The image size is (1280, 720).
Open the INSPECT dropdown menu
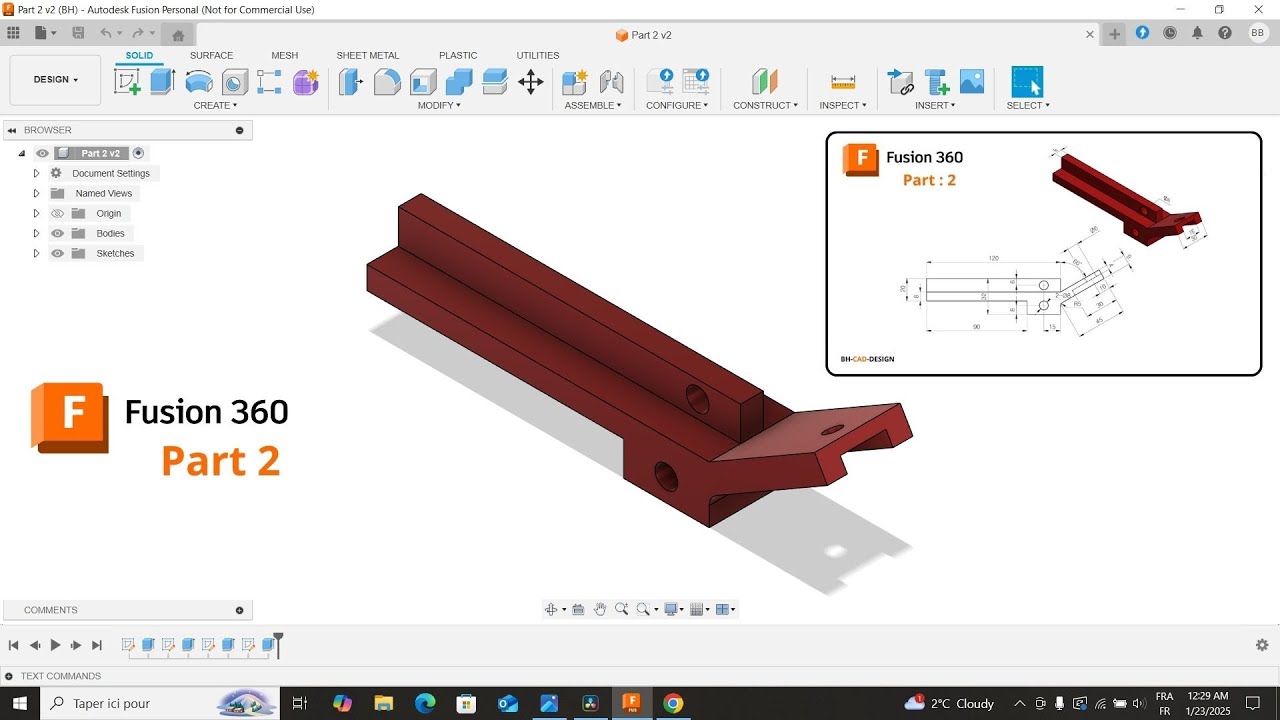tap(843, 105)
